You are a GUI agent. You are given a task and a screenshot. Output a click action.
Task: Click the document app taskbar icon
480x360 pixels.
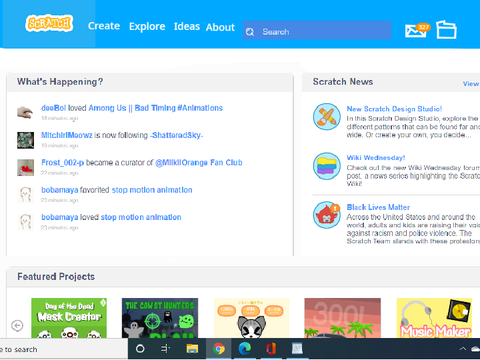(x=297, y=349)
